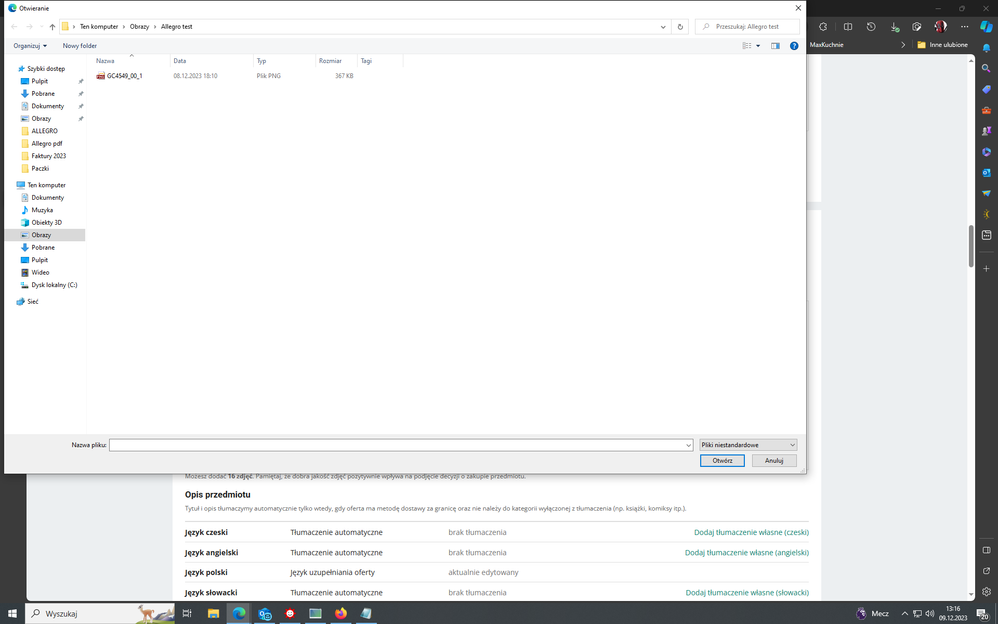Image resolution: width=998 pixels, height=624 pixels.
Task: Open Tools briefcase icon in Edge sidebar
Action: pos(986,110)
